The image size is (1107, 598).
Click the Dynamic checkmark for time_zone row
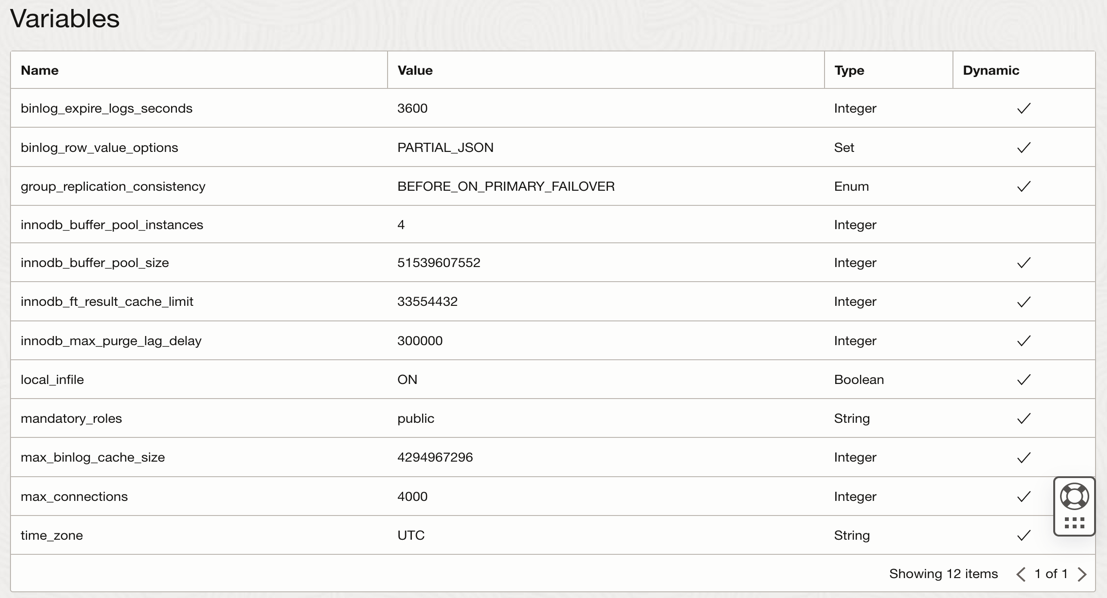point(1023,536)
